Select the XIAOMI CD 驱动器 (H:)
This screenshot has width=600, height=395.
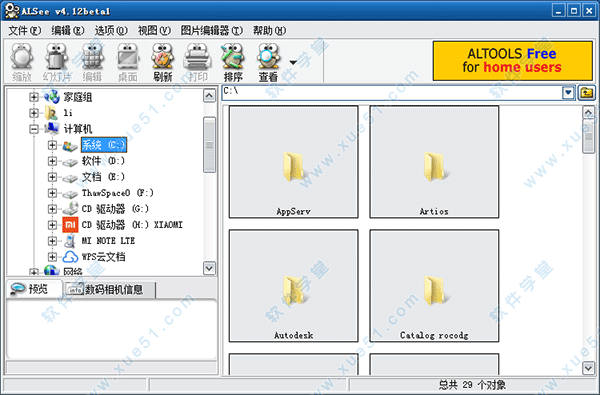click(x=132, y=225)
